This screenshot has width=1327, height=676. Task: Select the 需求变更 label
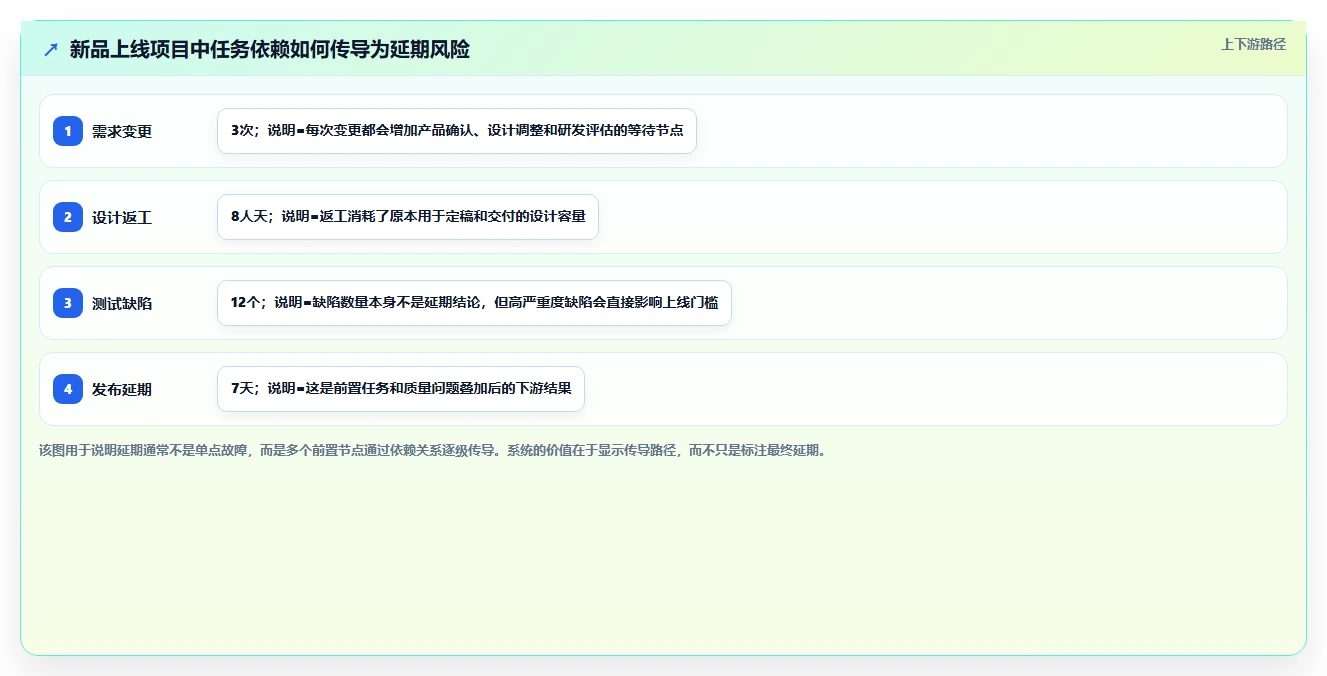(122, 131)
